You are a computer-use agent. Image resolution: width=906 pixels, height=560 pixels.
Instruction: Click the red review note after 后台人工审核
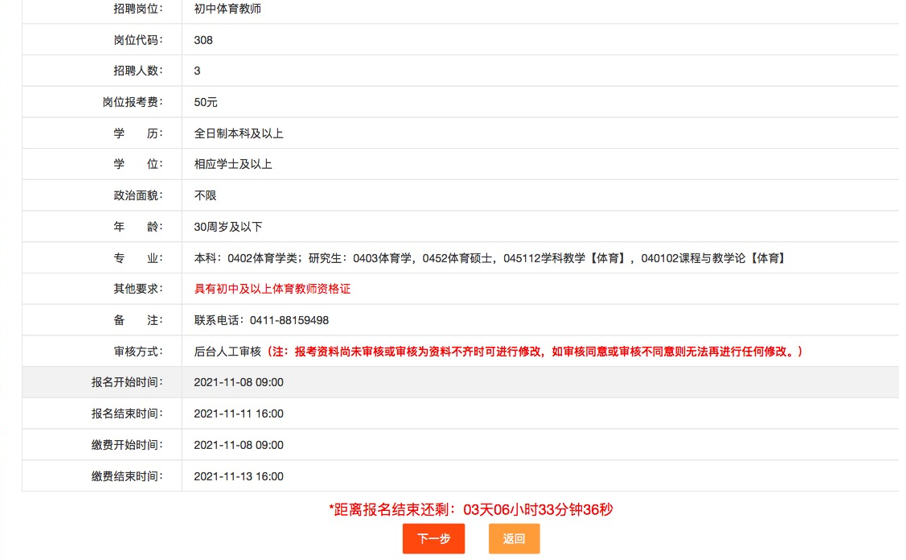point(535,351)
